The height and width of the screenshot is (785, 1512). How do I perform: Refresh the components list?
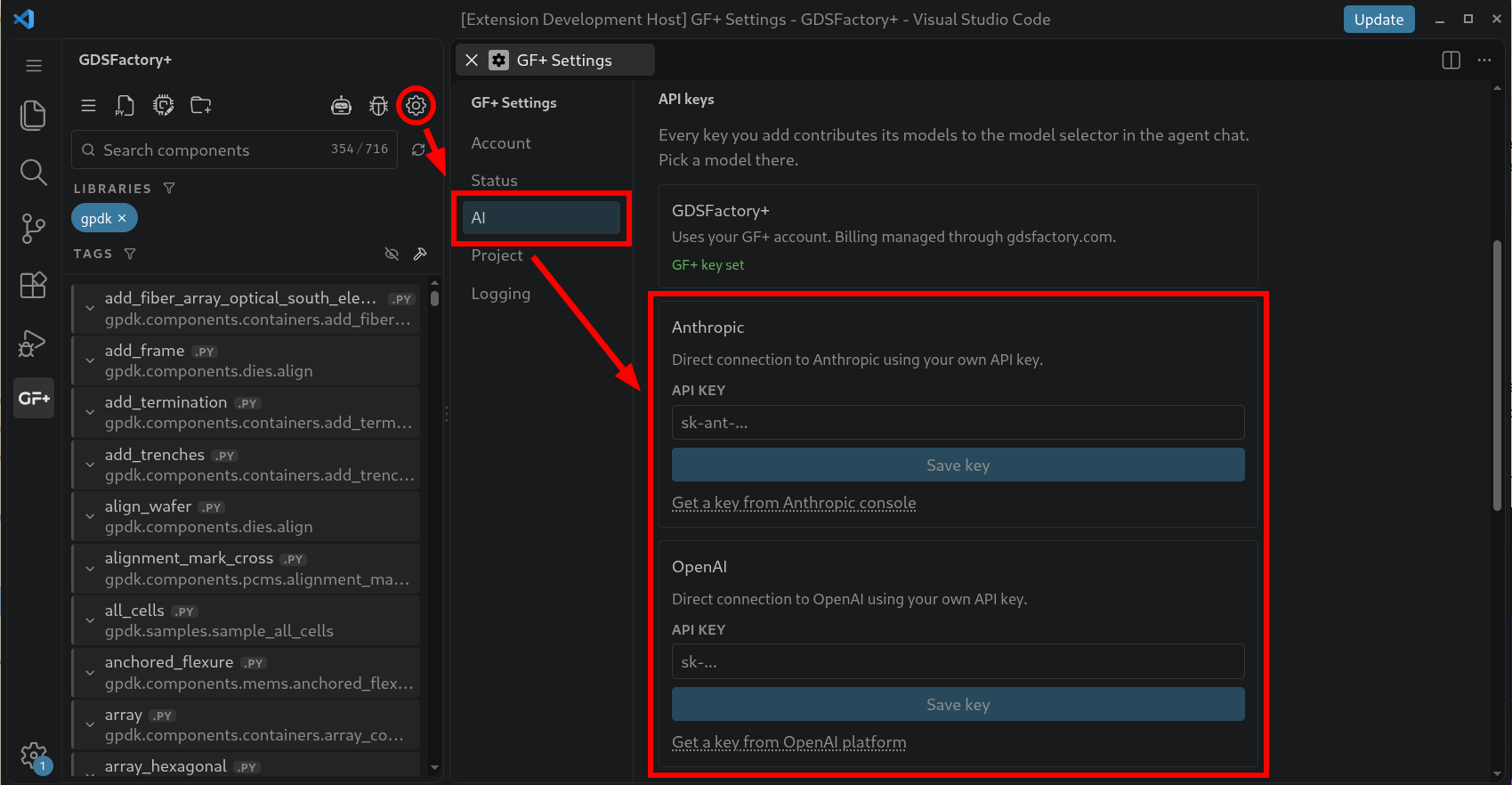pyautogui.click(x=418, y=150)
